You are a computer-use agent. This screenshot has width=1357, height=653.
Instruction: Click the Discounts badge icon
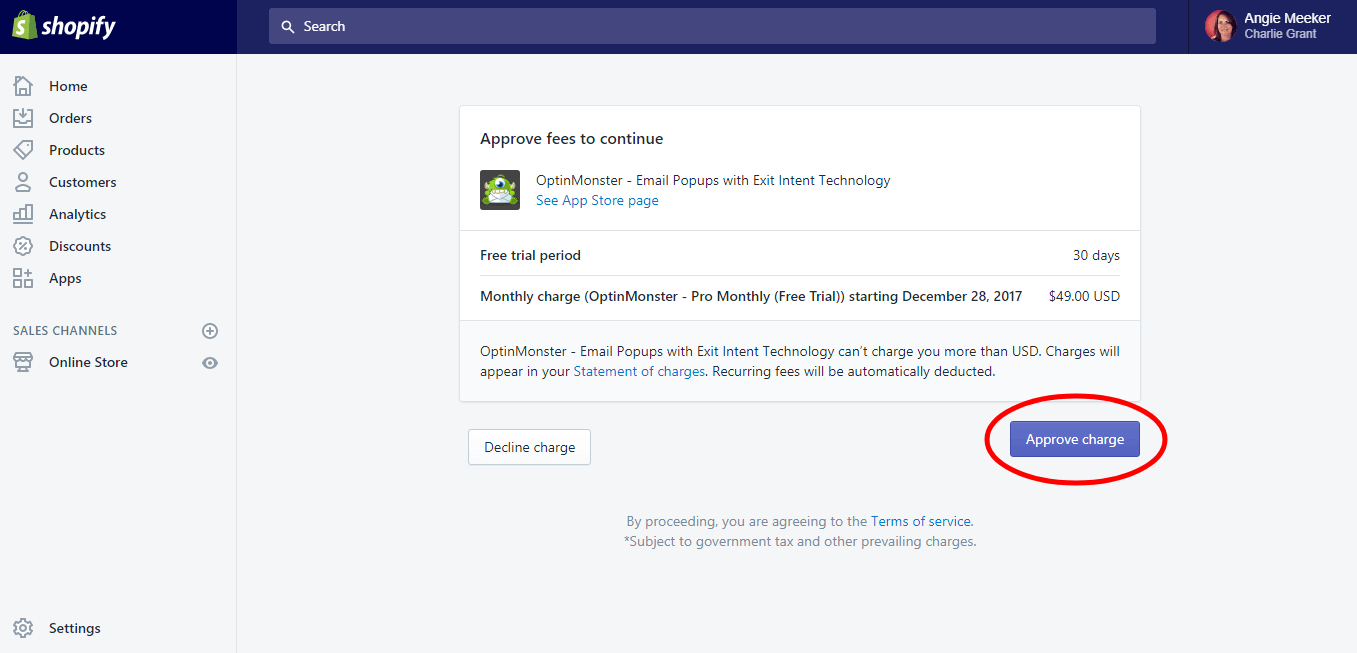pos(23,246)
